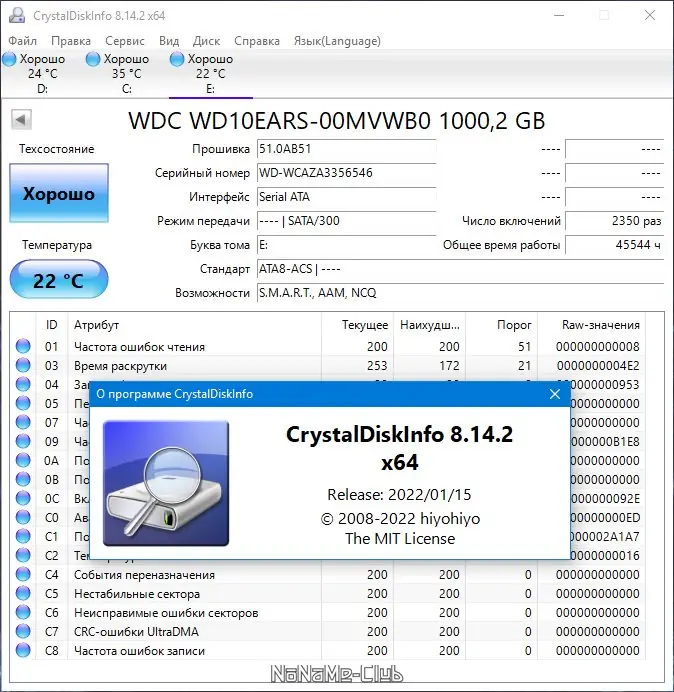Image resolution: width=674 pixels, height=692 pixels.
Task: Click the Порог column header
Action: (x=502, y=325)
